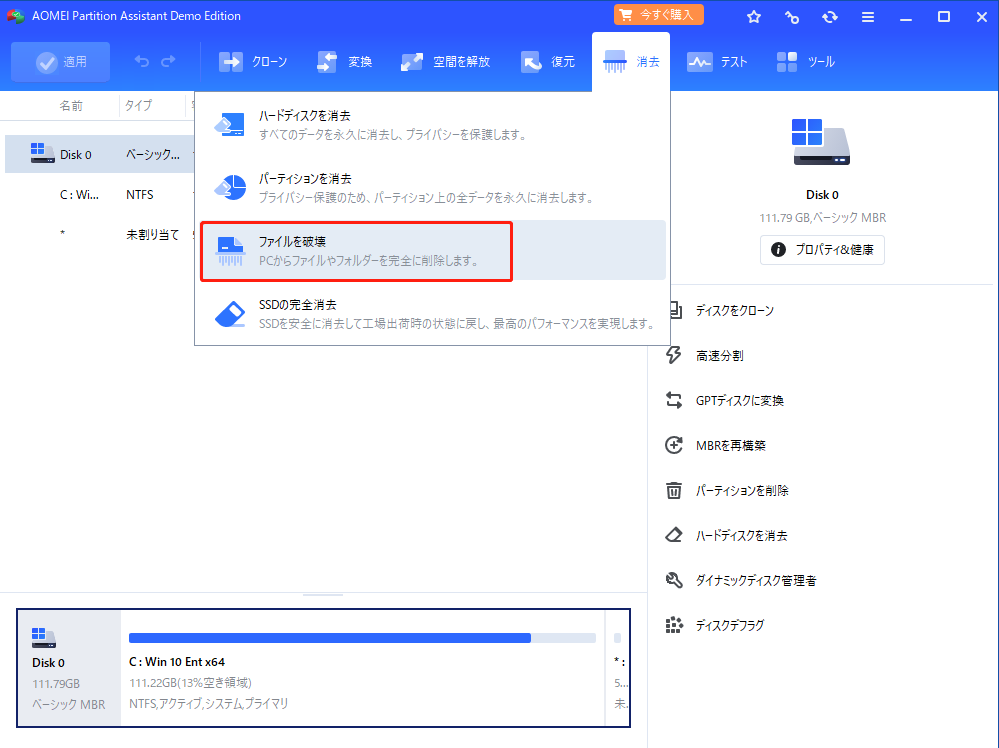
Task: Click MBRを再構築 in side panel
Action: 730,445
